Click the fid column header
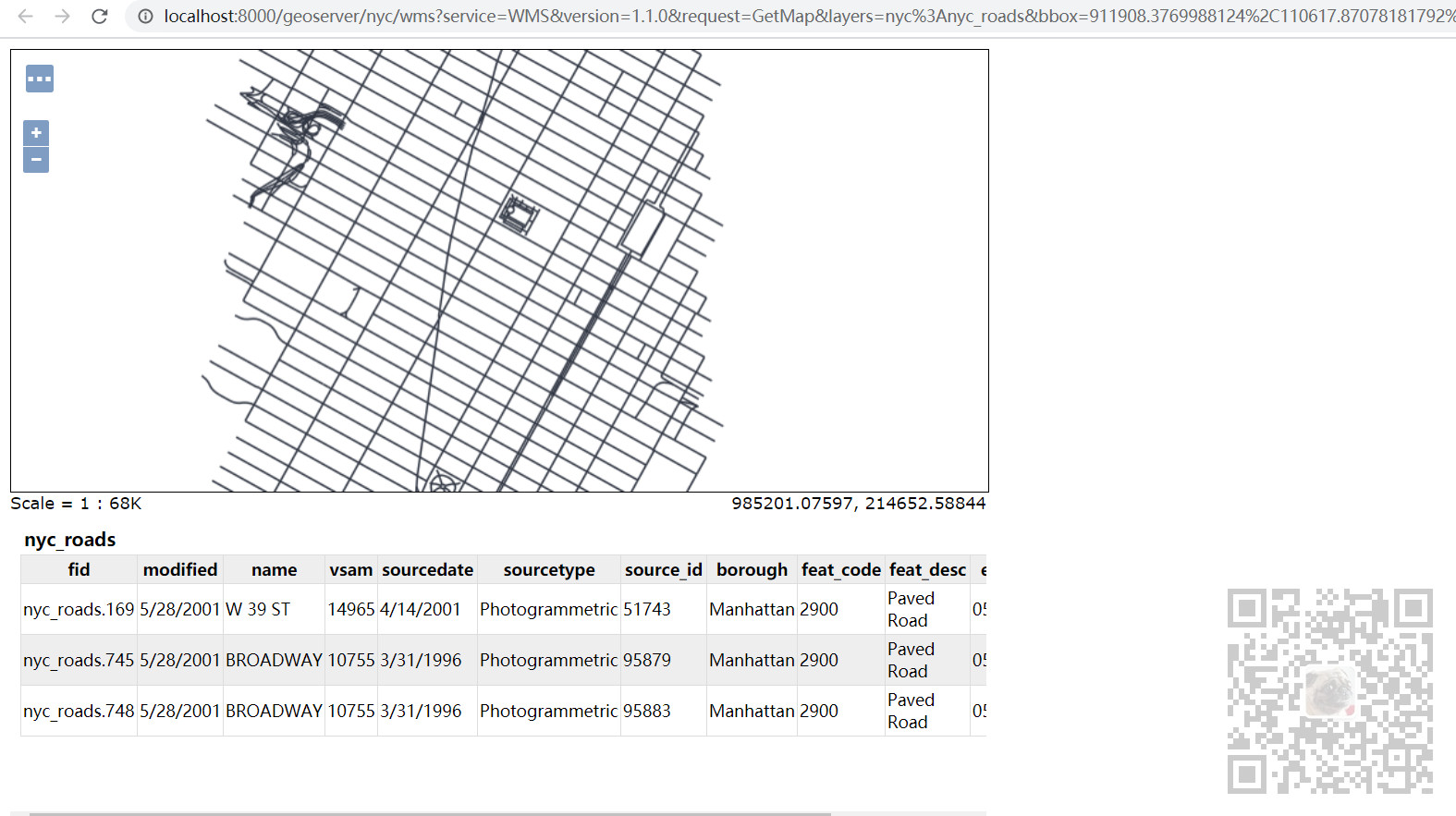The image size is (1456, 816). [80, 569]
